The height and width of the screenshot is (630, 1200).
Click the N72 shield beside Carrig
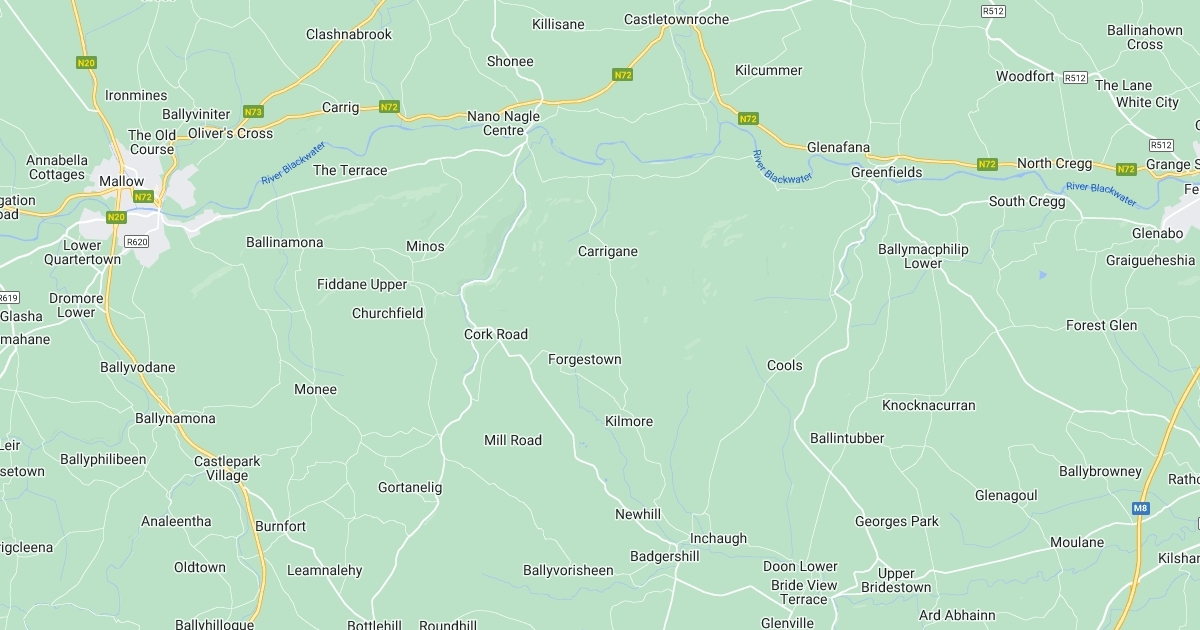coord(390,107)
